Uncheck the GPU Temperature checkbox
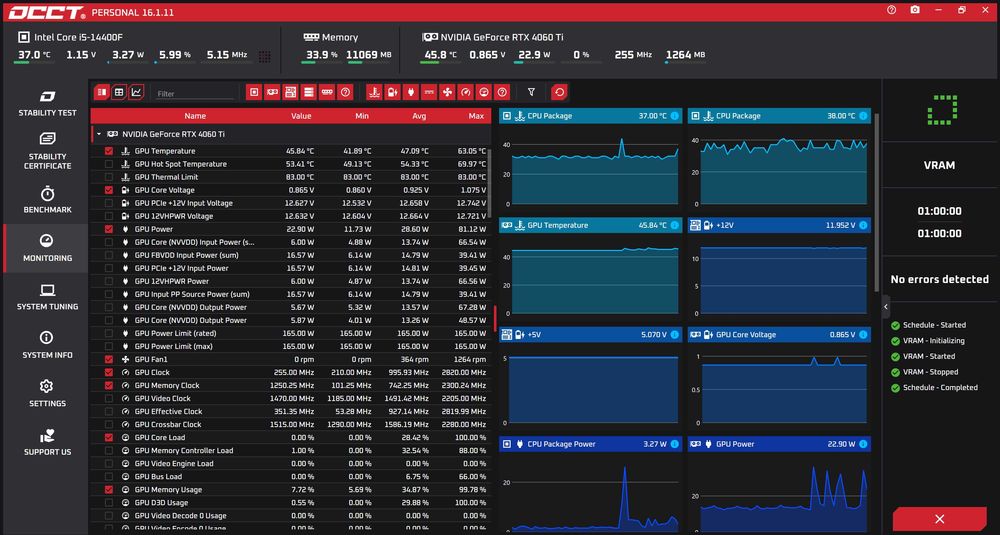 click(x=108, y=151)
